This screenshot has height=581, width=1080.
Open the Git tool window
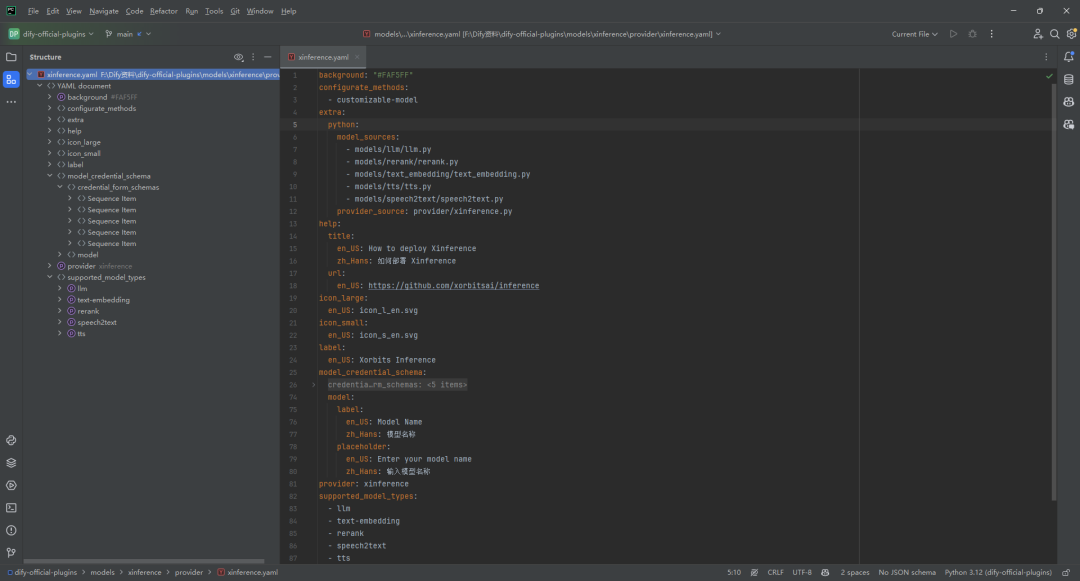(x=11, y=553)
